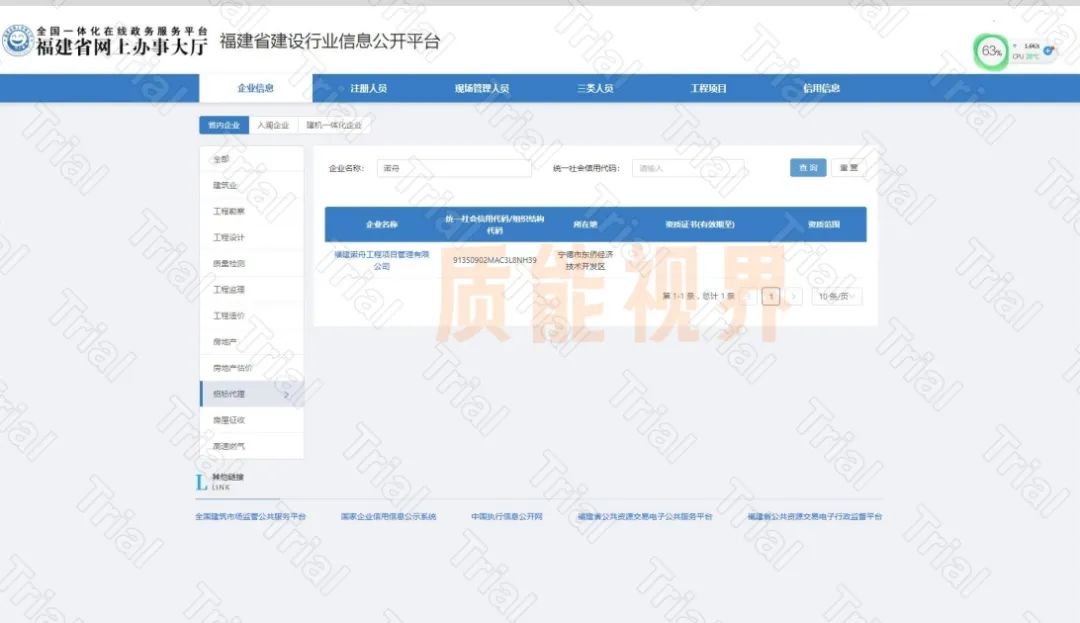Click the 资质范围 column header

click(824, 224)
